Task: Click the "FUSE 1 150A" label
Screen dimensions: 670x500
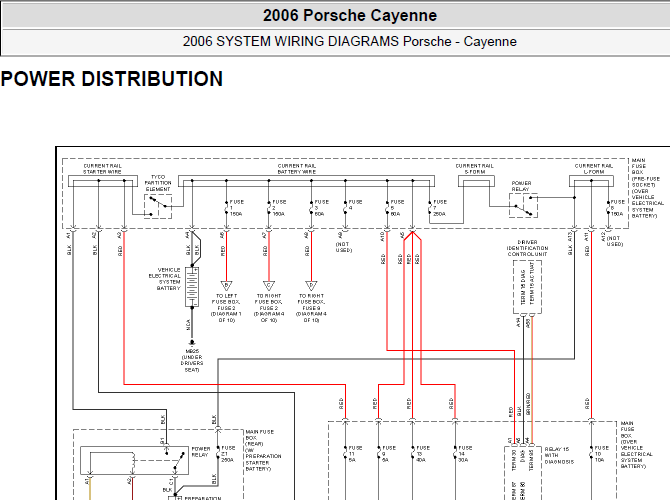Action: [236, 208]
